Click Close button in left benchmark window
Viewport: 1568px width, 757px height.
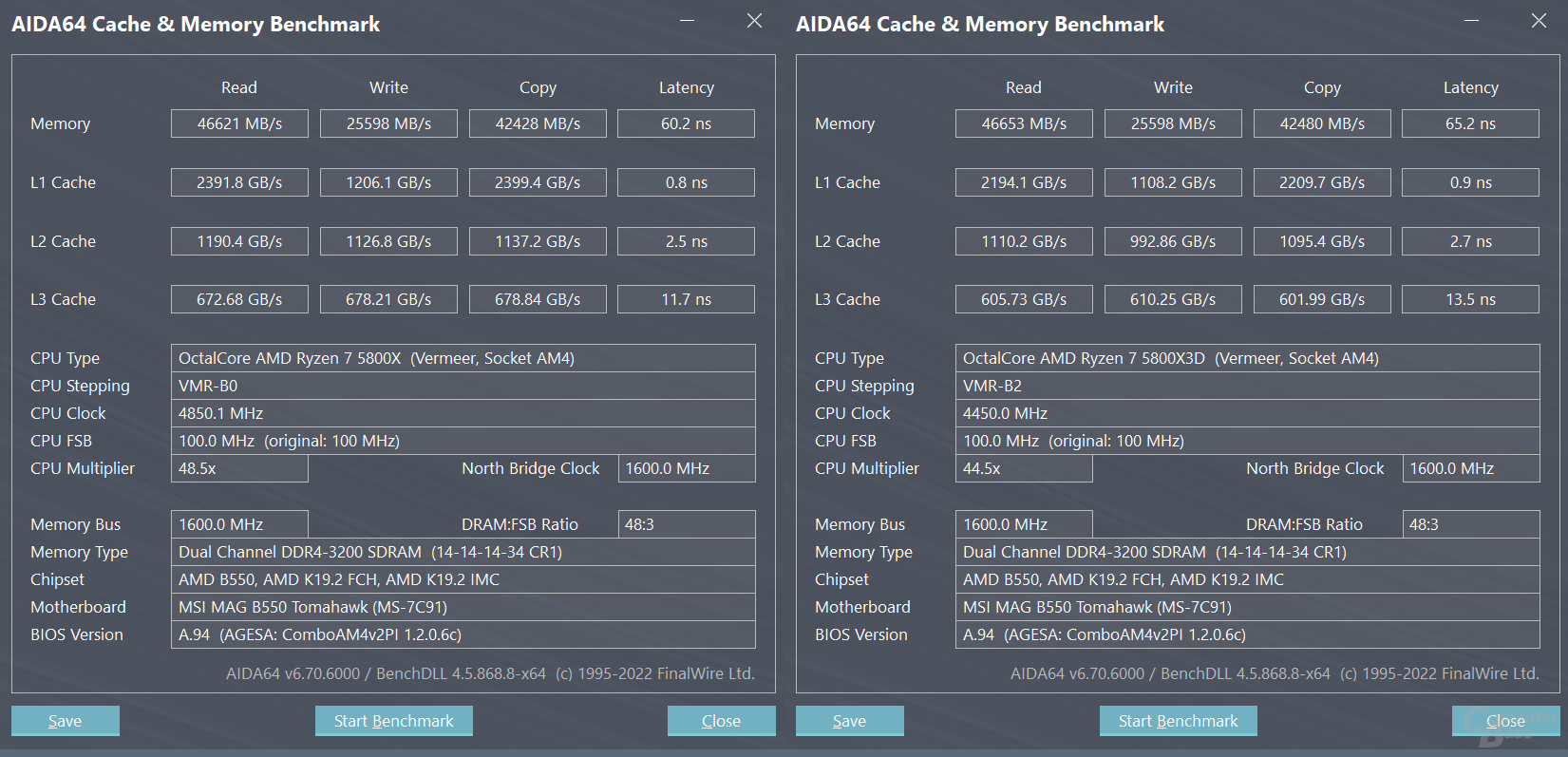[x=722, y=721]
